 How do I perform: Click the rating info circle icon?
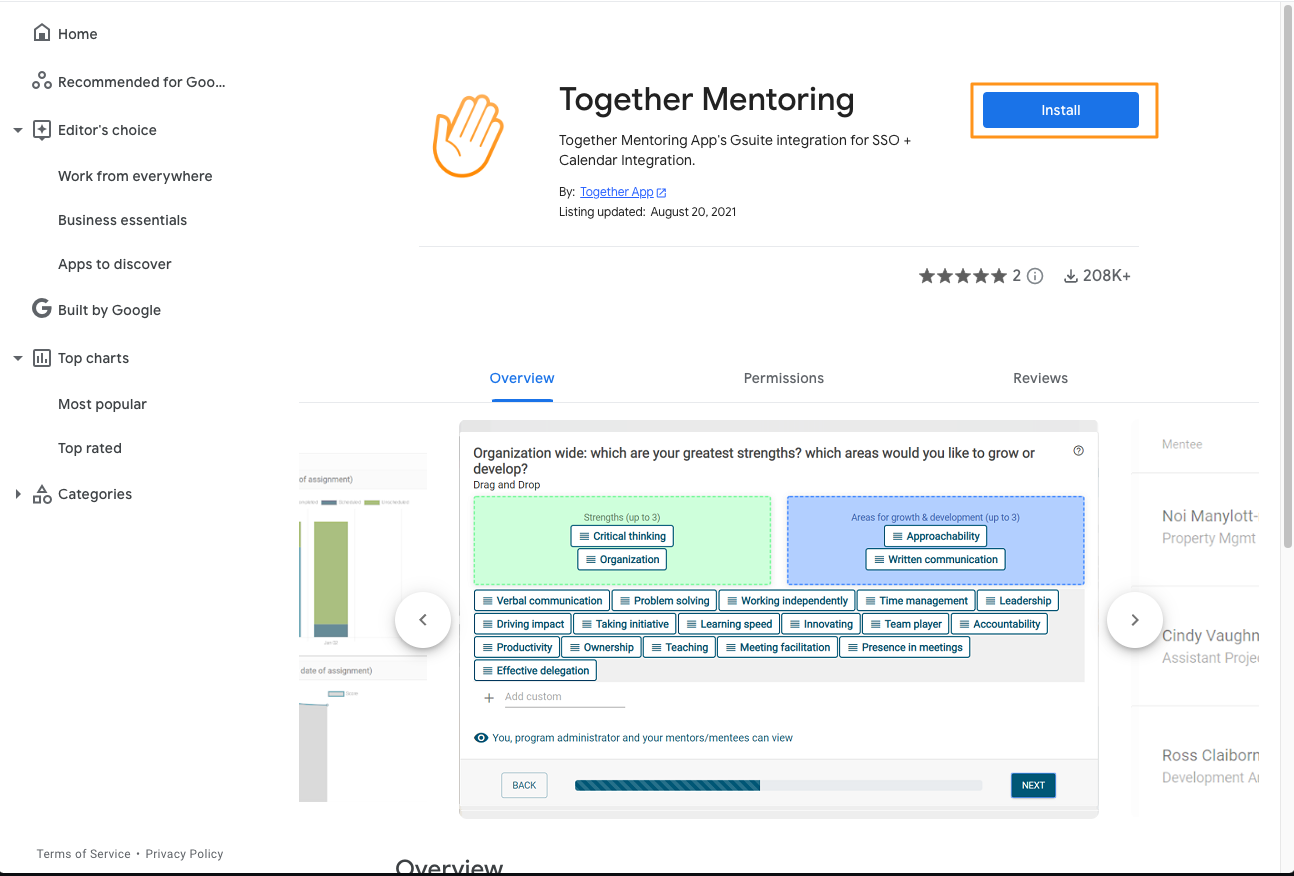1035,276
